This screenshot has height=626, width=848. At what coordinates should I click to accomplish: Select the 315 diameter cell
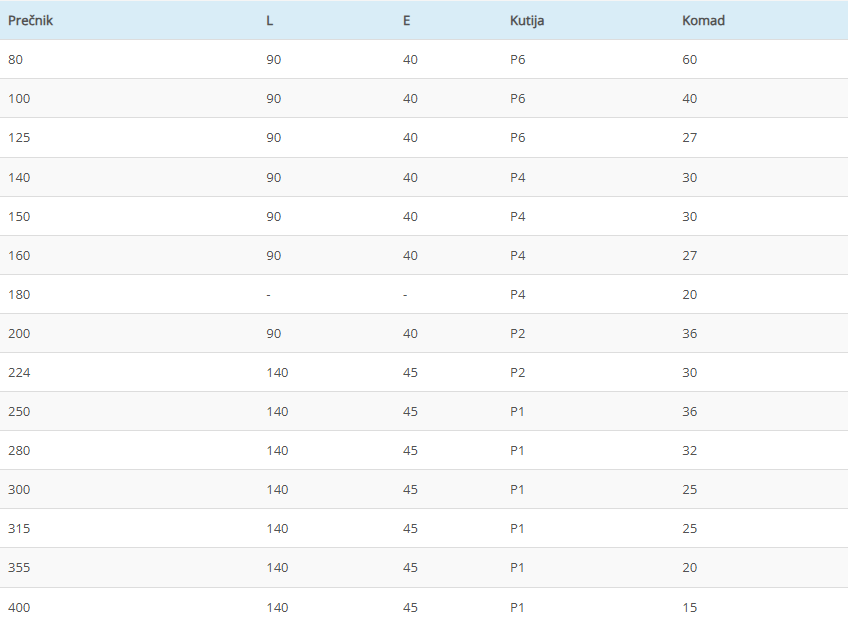pyautogui.click(x=19, y=528)
